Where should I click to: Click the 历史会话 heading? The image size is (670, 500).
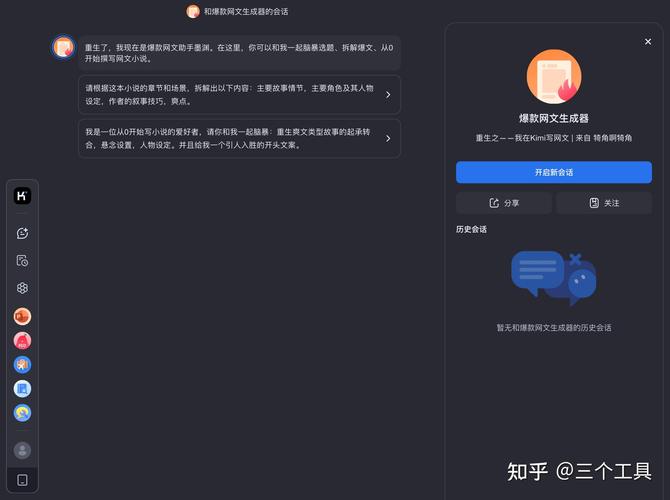[x=471, y=229]
